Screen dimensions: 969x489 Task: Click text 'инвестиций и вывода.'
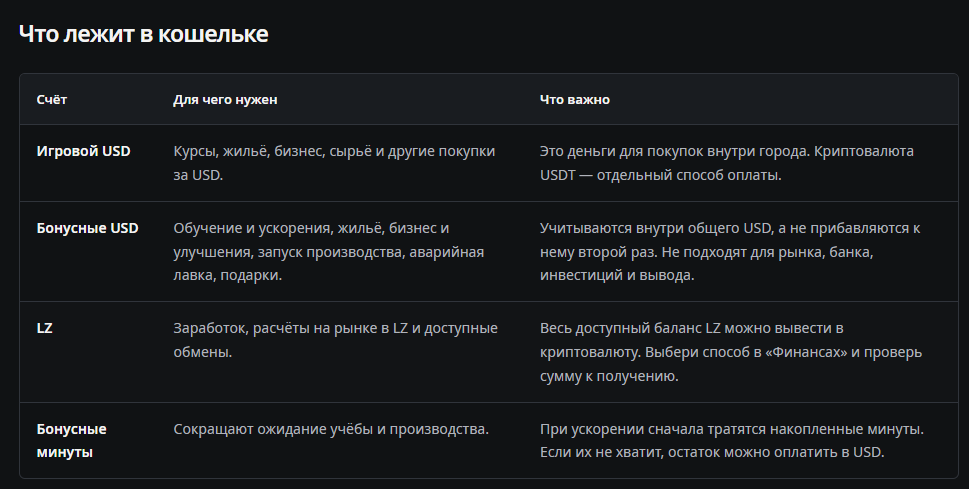click(x=617, y=276)
